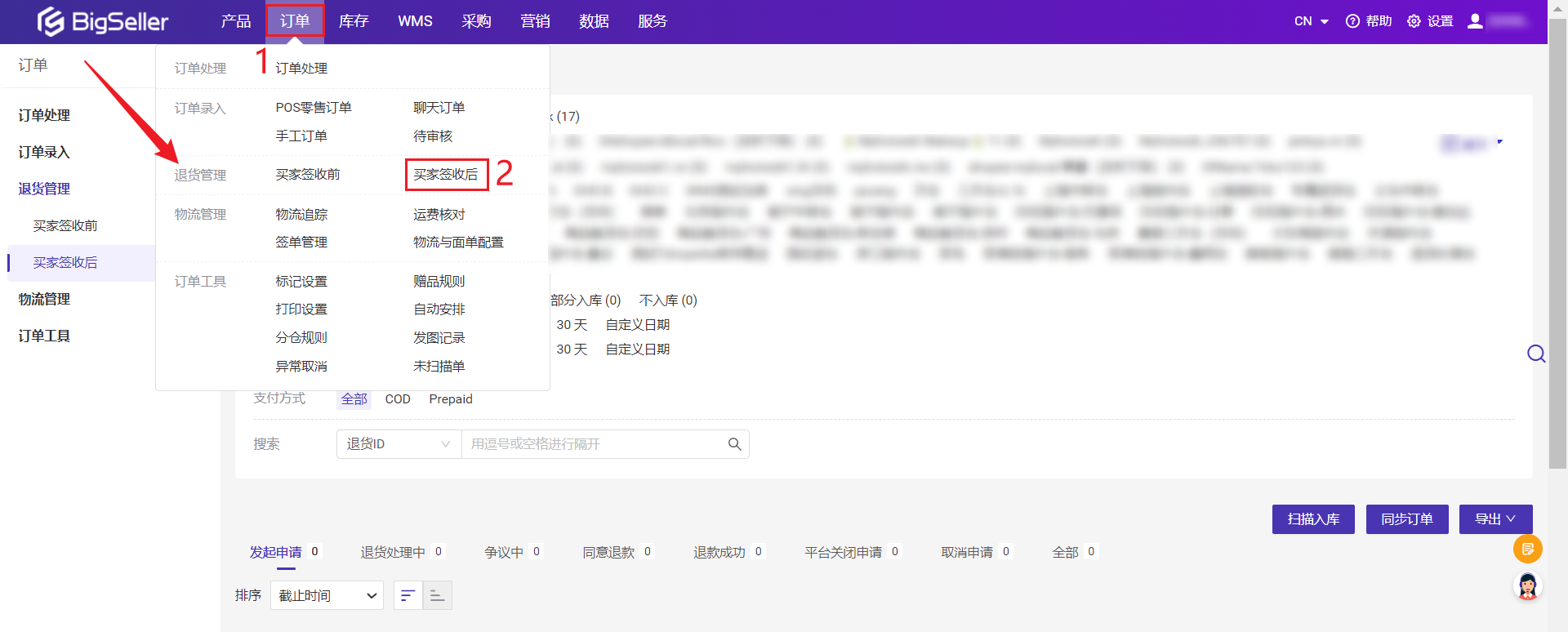The width and height of the screenshot is (1568, 632).
Task: Switch to 退货处理中 tab
Action: 403,553
